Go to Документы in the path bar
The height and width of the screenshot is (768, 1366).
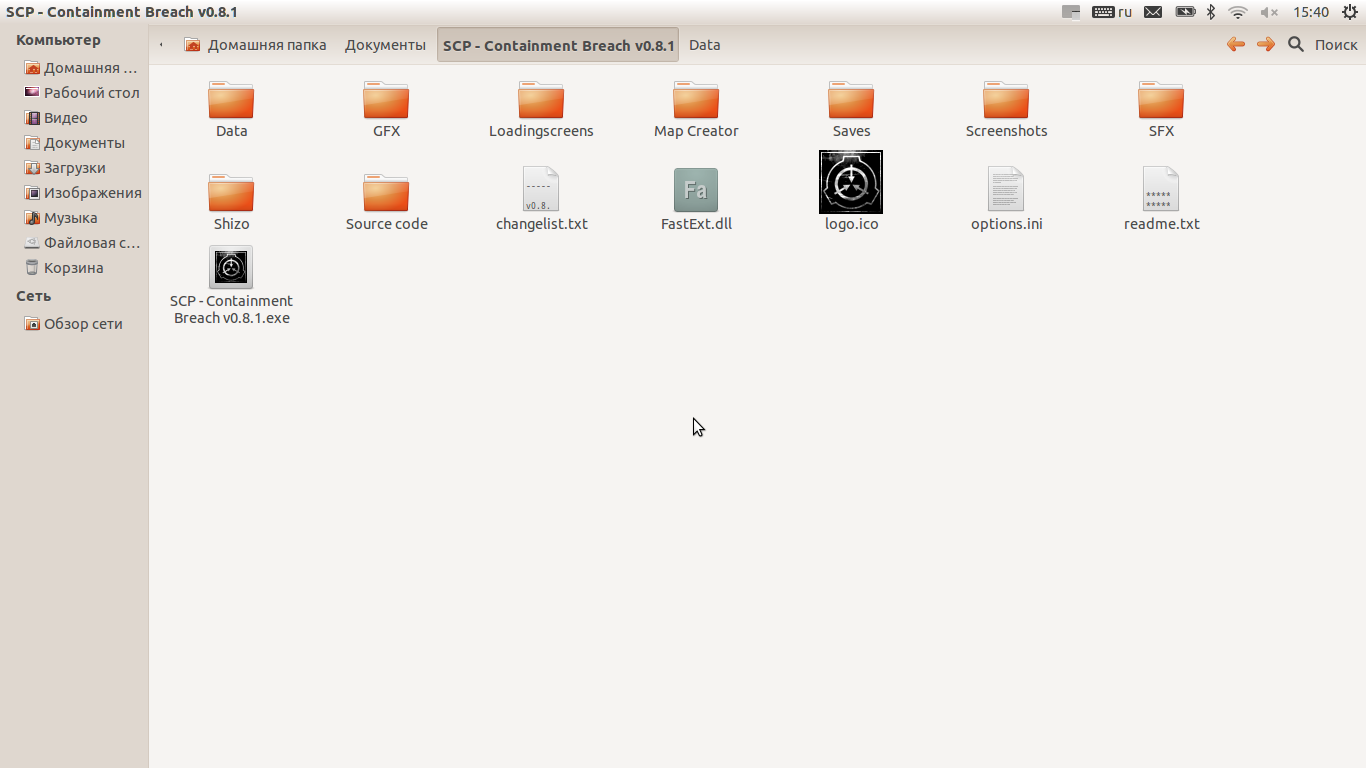(x=385, y=45)
